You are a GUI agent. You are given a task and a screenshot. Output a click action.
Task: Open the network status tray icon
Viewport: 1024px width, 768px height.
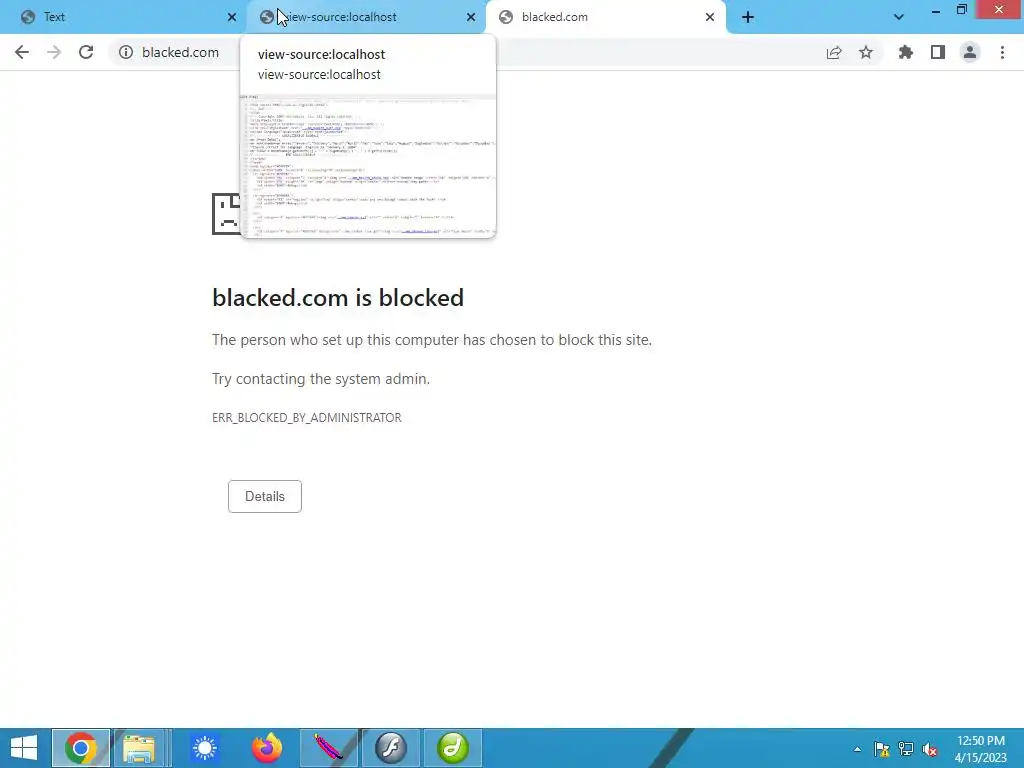pos(906,749)
